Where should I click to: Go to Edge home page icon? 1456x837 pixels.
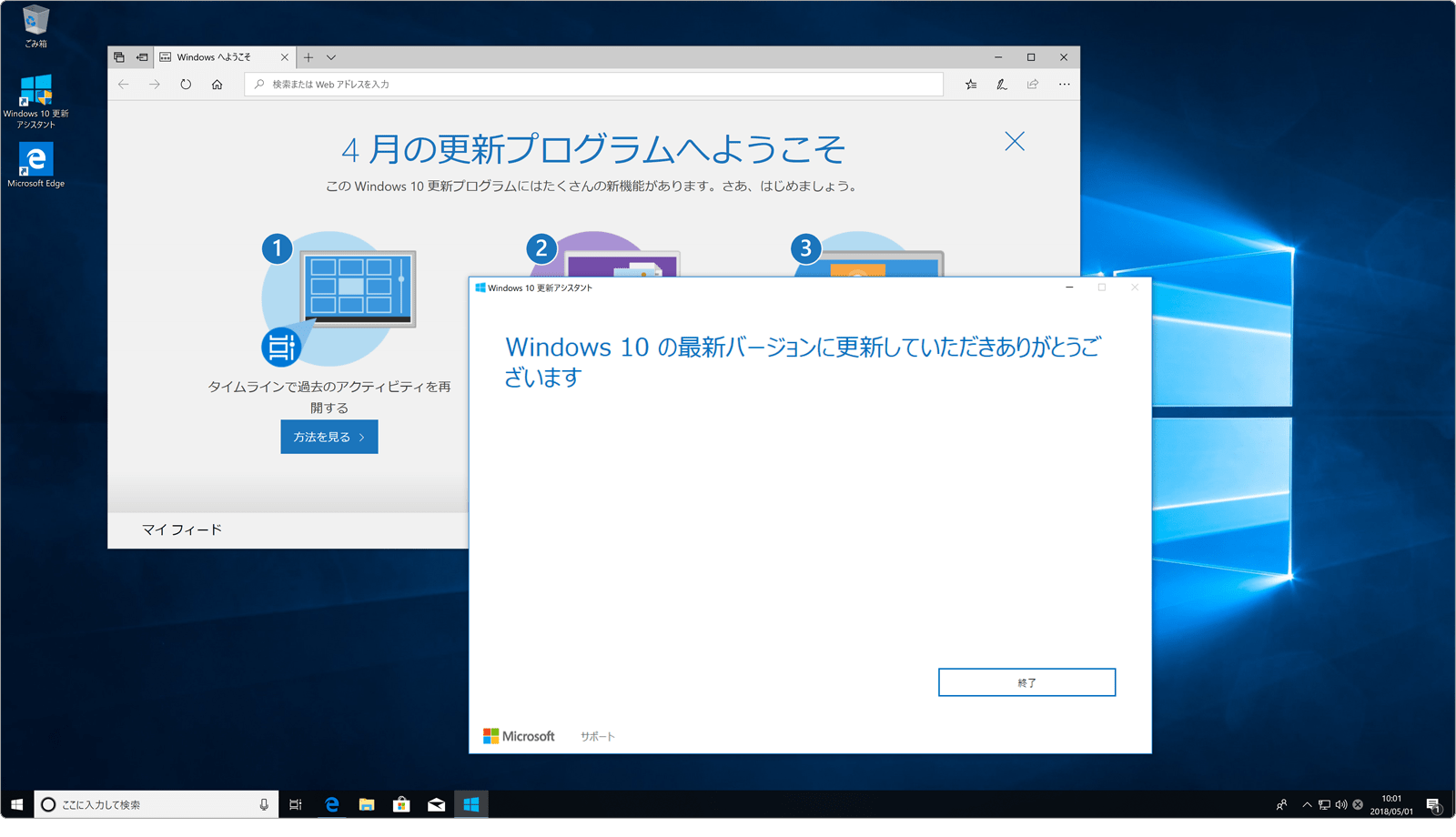click(217, 85)
